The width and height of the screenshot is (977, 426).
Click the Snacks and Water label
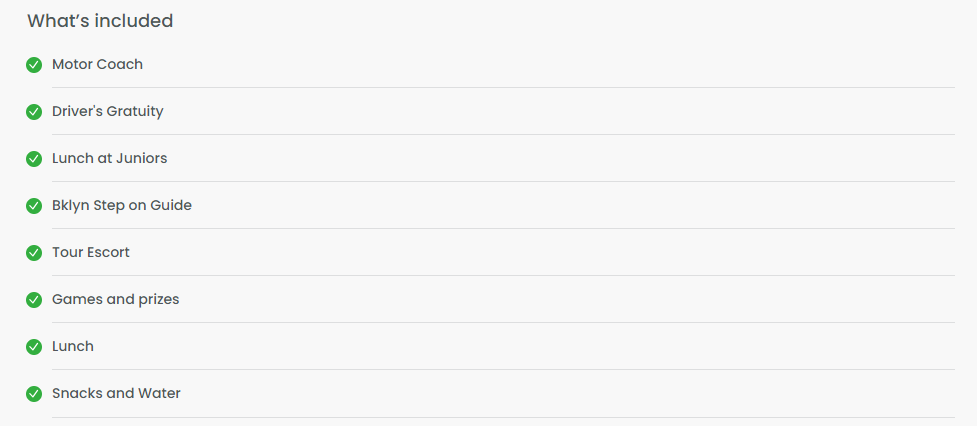[117, 394]
